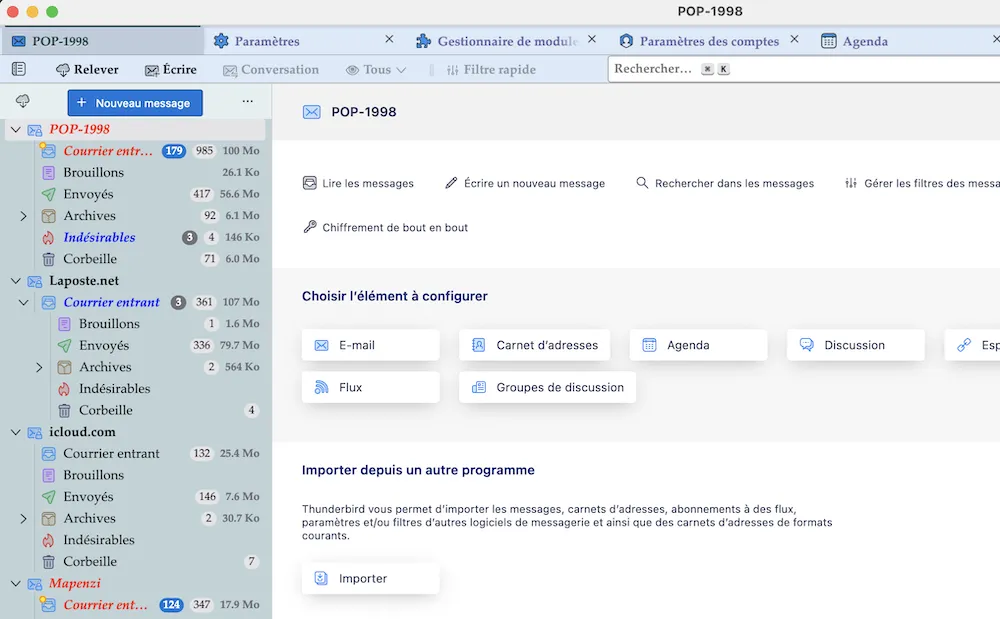Click the Groupes de discussion setup button
The image size is (1000, 619).
coord(547,387)
